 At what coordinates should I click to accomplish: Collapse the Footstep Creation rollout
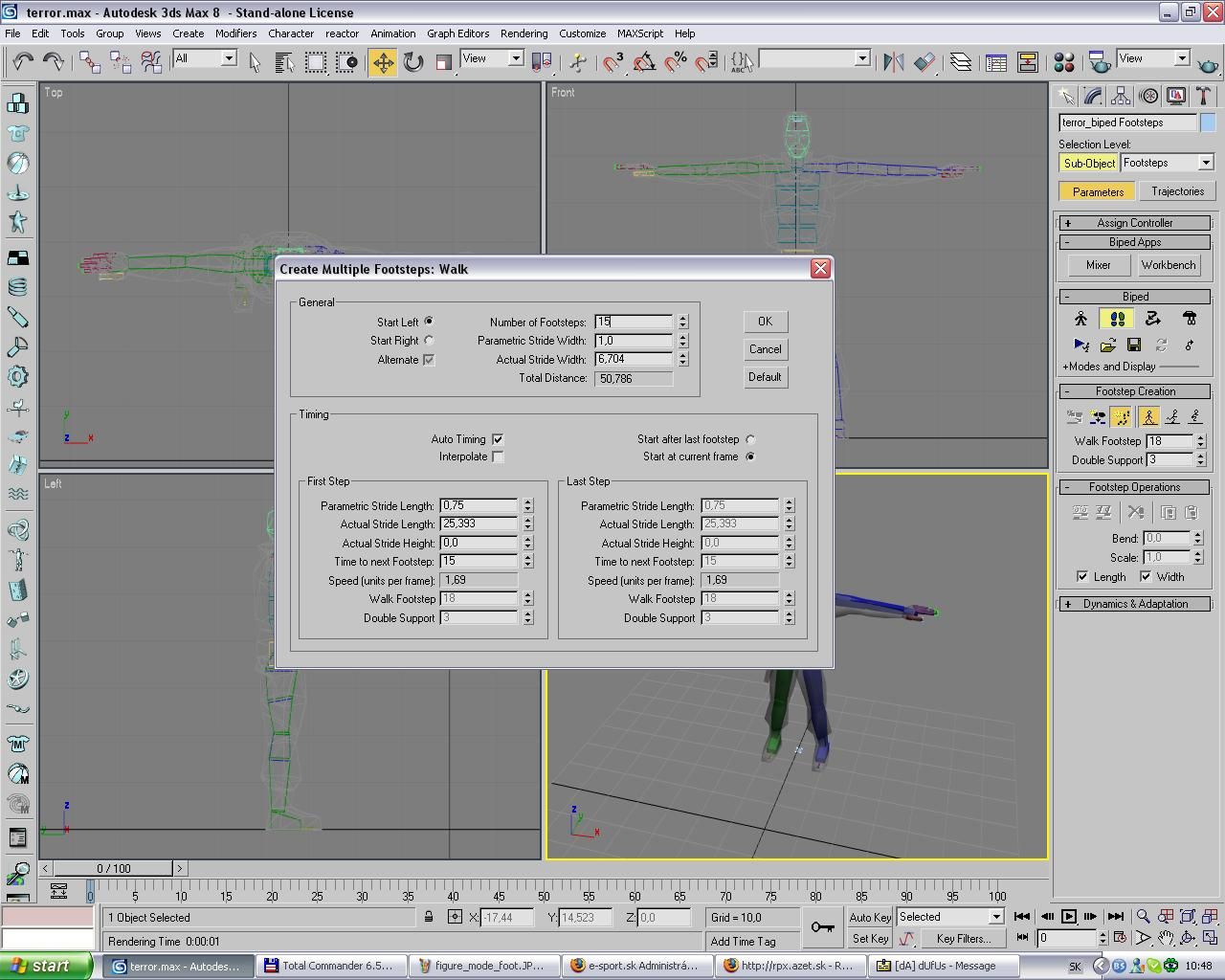(x=1135, y=391)
